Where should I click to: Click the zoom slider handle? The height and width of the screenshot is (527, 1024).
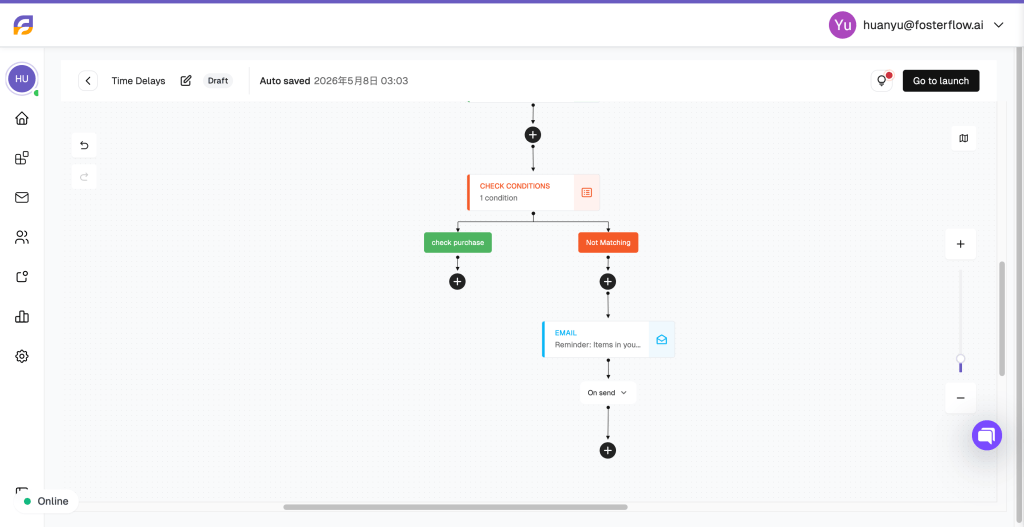pos(961,359)
